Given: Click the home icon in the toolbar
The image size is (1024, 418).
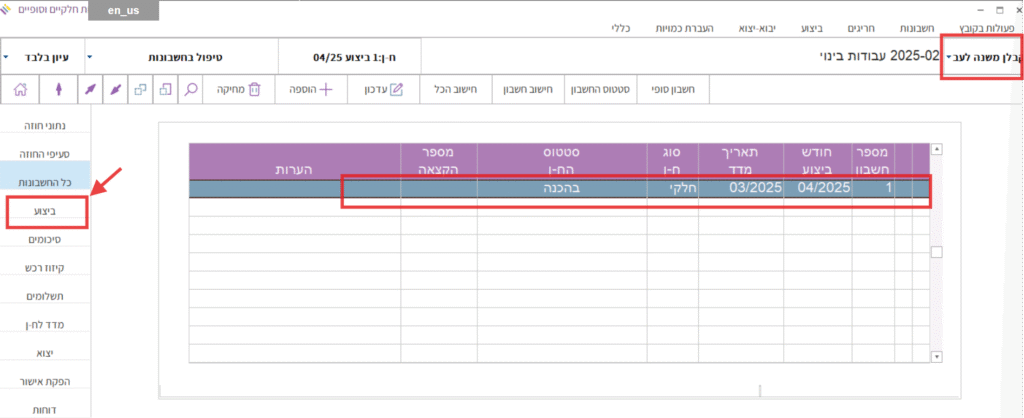Looking at the screenshot, I should click(20, 89).
